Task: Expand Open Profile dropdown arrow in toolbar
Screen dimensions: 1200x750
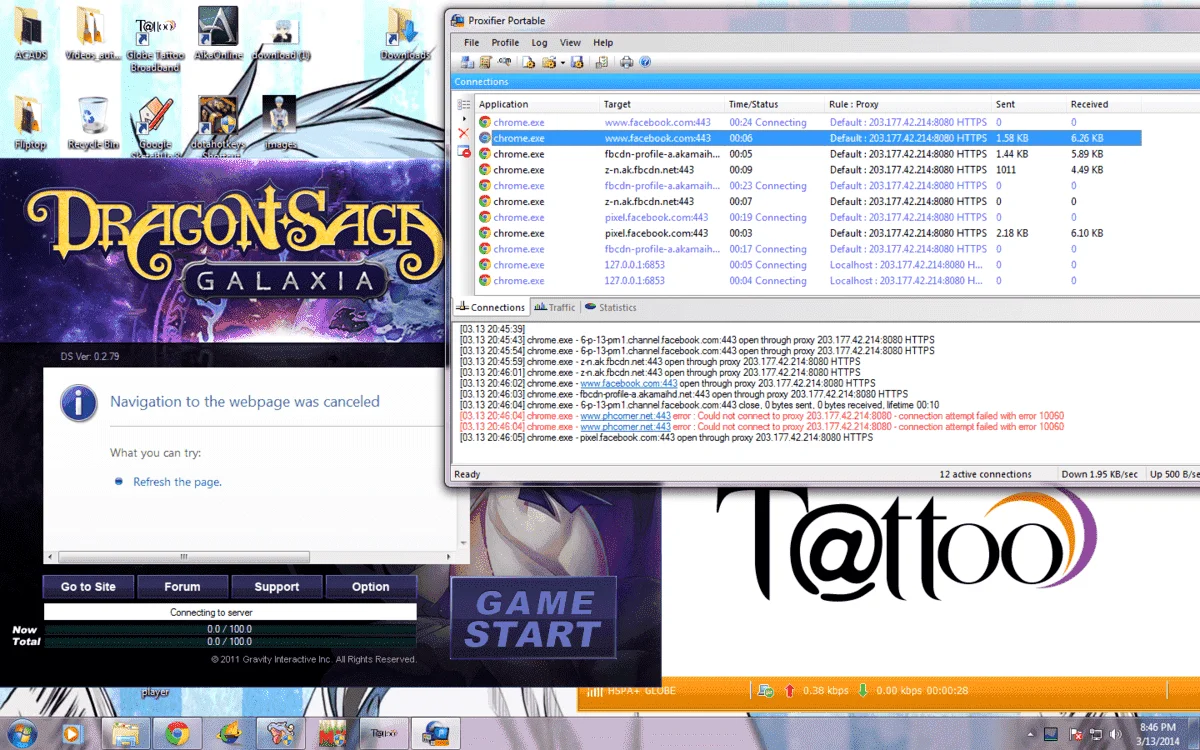Action: tap(563, 62)
